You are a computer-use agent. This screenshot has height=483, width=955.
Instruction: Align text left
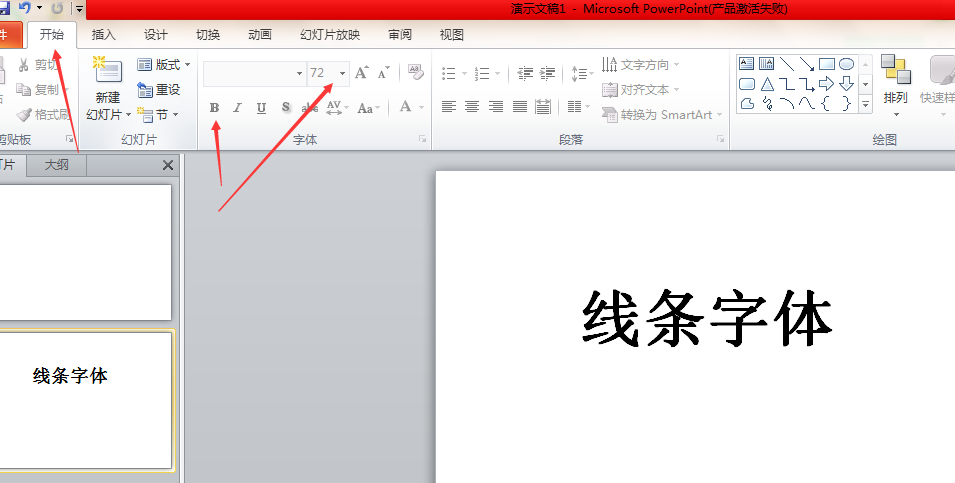coord(449,107)
